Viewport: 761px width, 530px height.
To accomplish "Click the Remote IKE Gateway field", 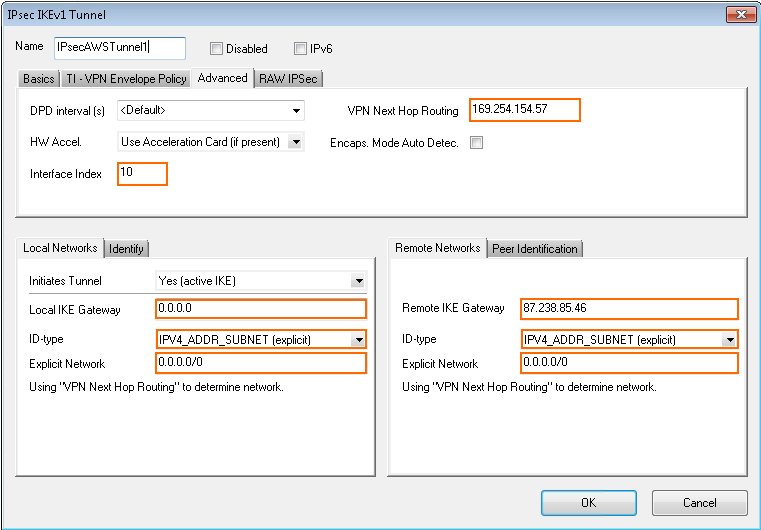I will click(629, 309).
